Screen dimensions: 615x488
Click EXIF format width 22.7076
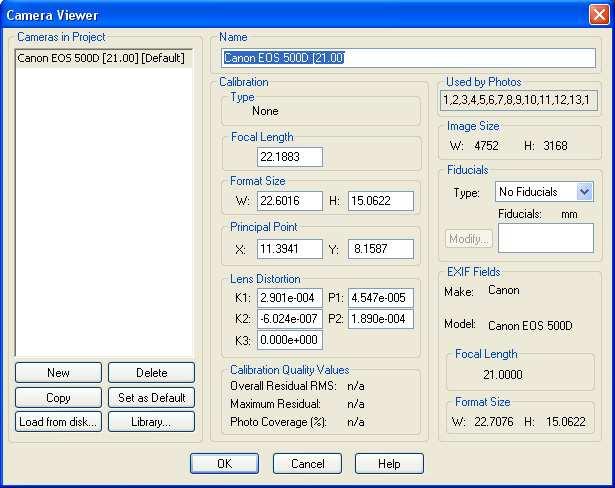point(494,422)
